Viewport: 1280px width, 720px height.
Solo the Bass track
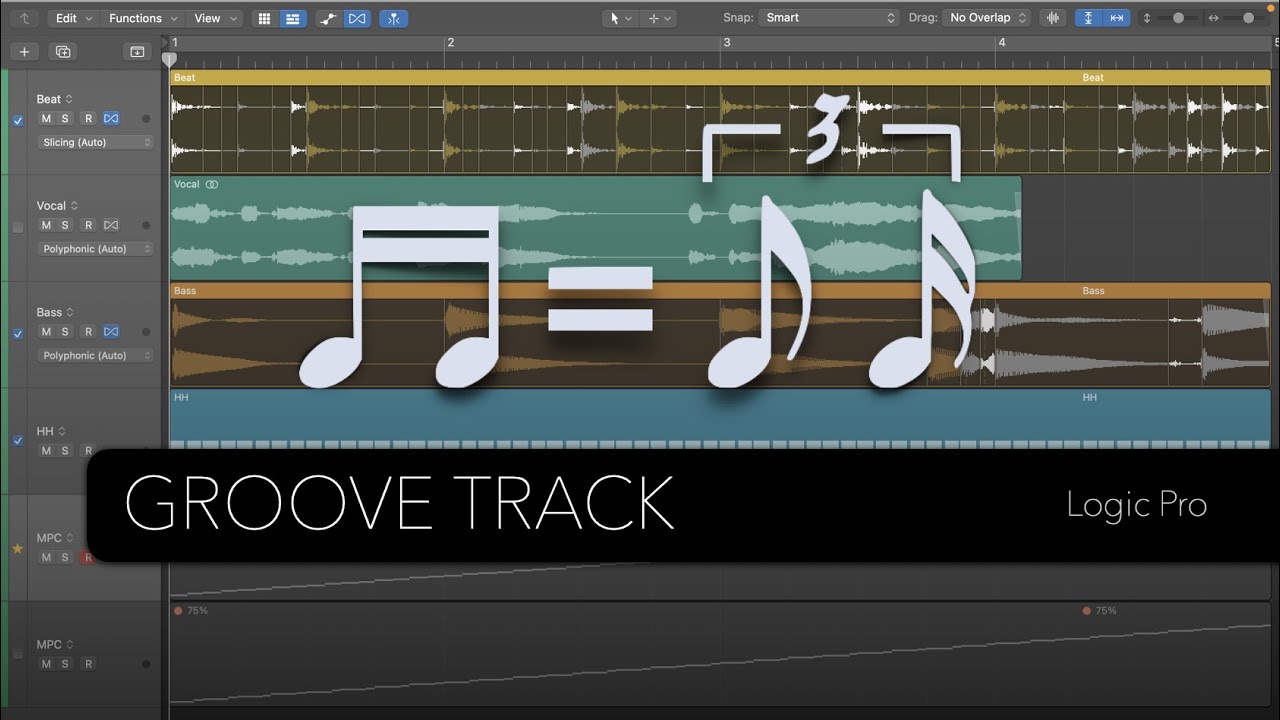pos(65,331)
